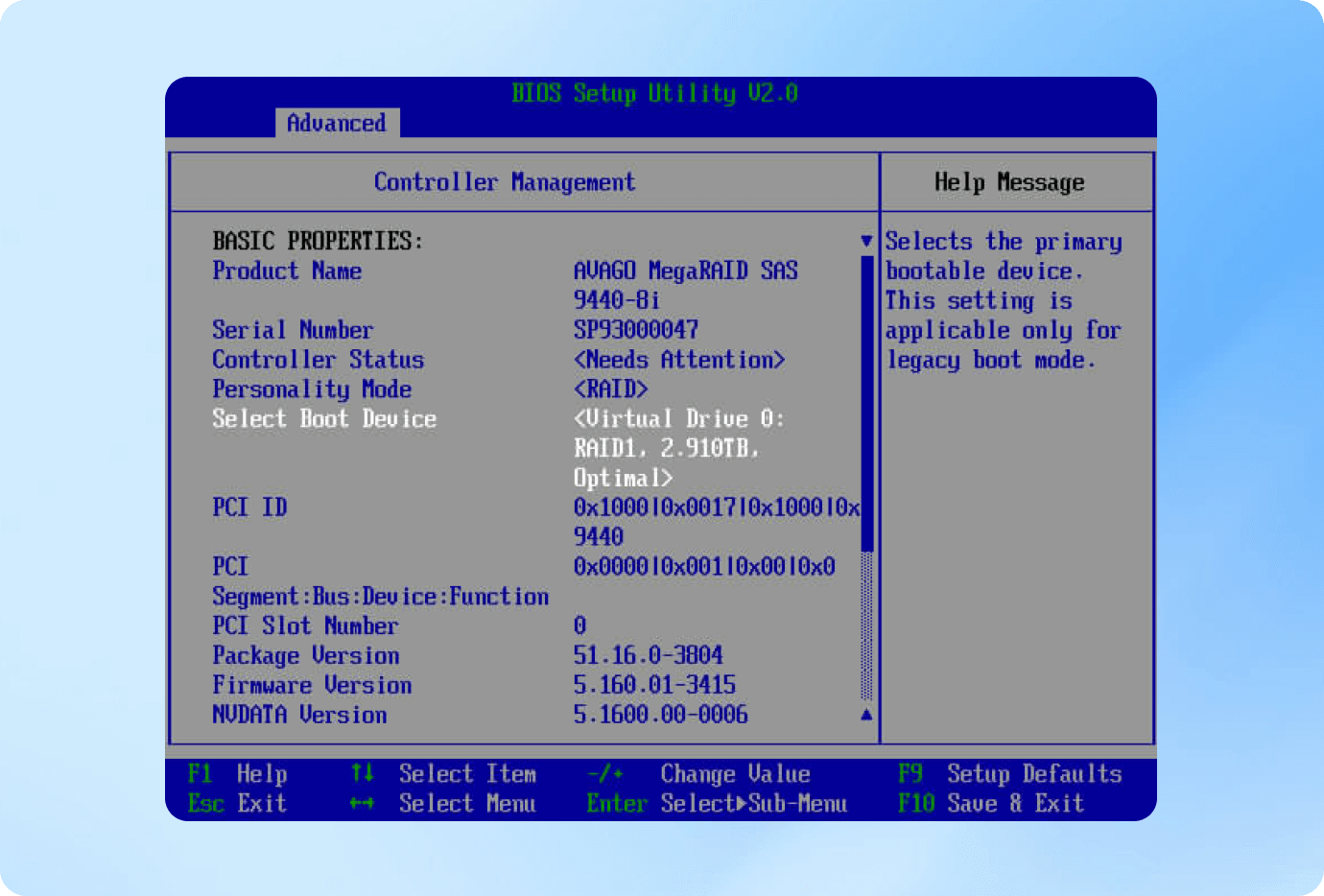
Task: Select the Personality Mode label
Action: click(x=312, y=389)
